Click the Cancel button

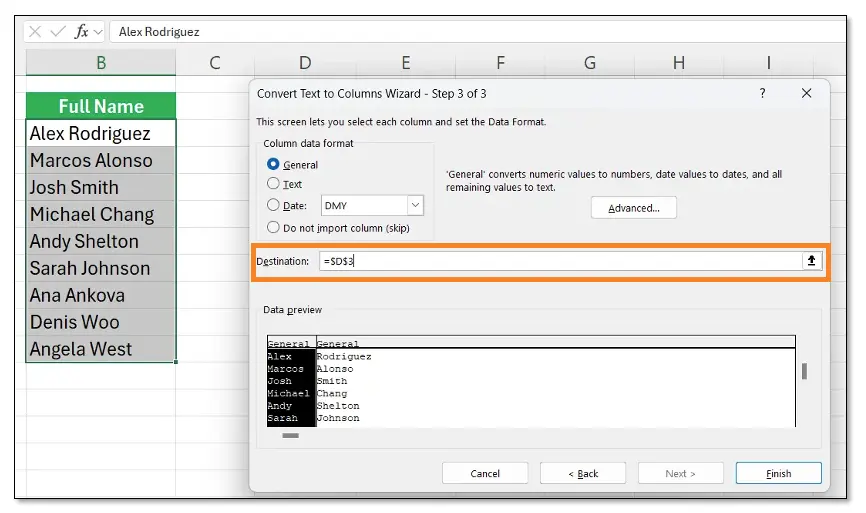coord(485,473)
